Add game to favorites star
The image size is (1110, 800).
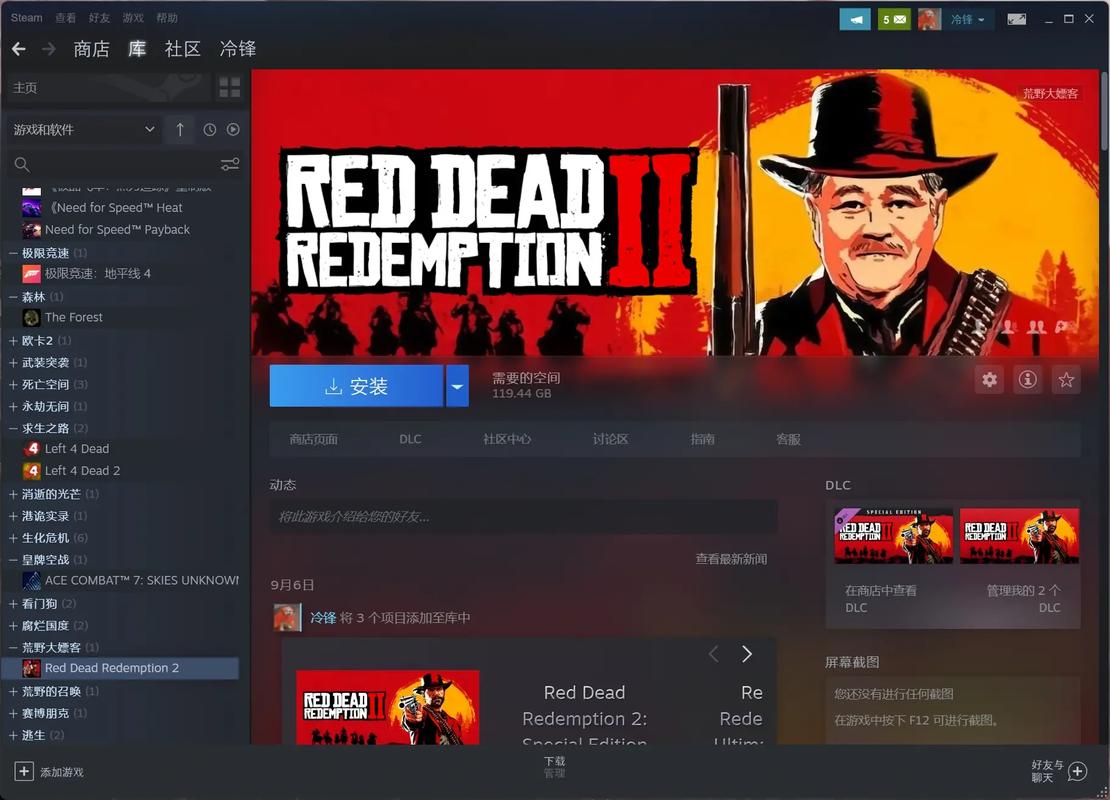pos(1066,380)
